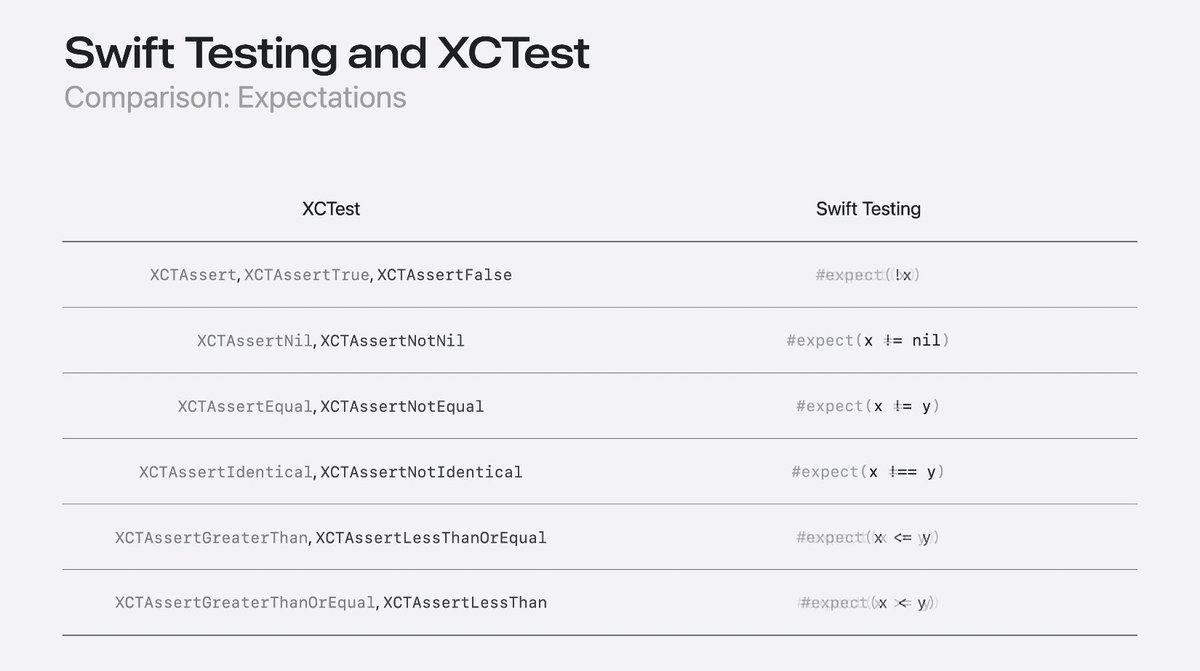Click XCTAssertTrue in first row
1200x671 pixels.
point(306,275)
